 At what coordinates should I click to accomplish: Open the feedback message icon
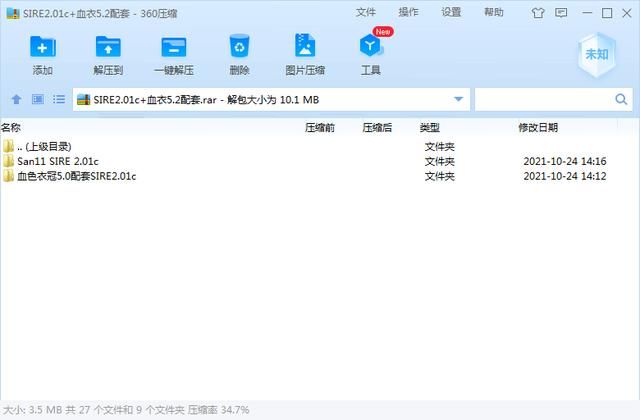point(561,13)
